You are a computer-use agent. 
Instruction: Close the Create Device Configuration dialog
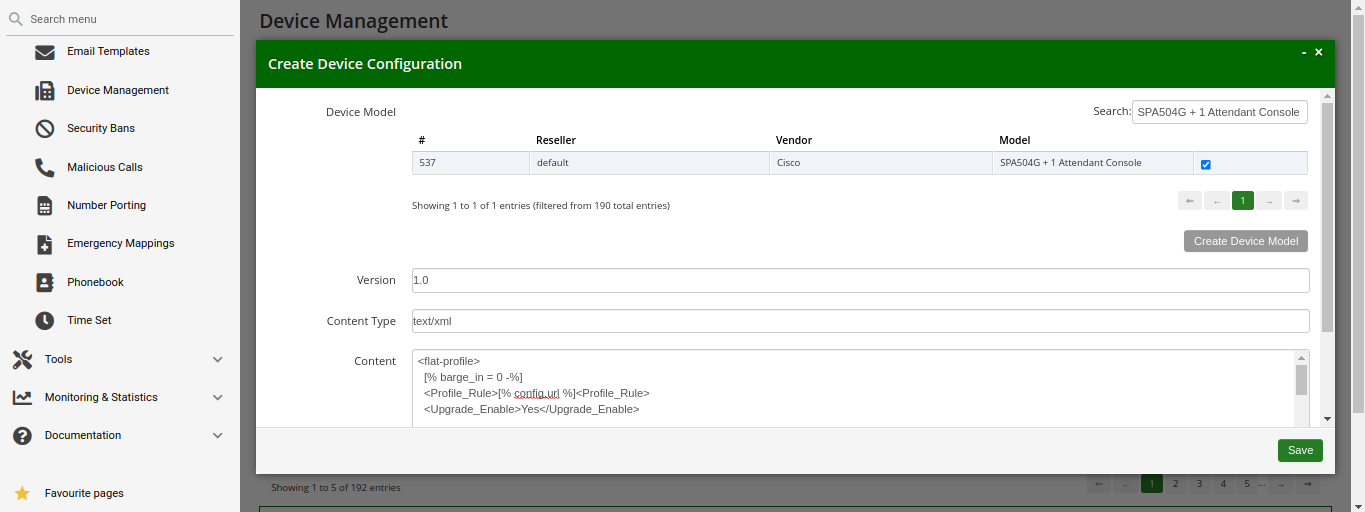pyautogui.click(x=1319, y=52)
